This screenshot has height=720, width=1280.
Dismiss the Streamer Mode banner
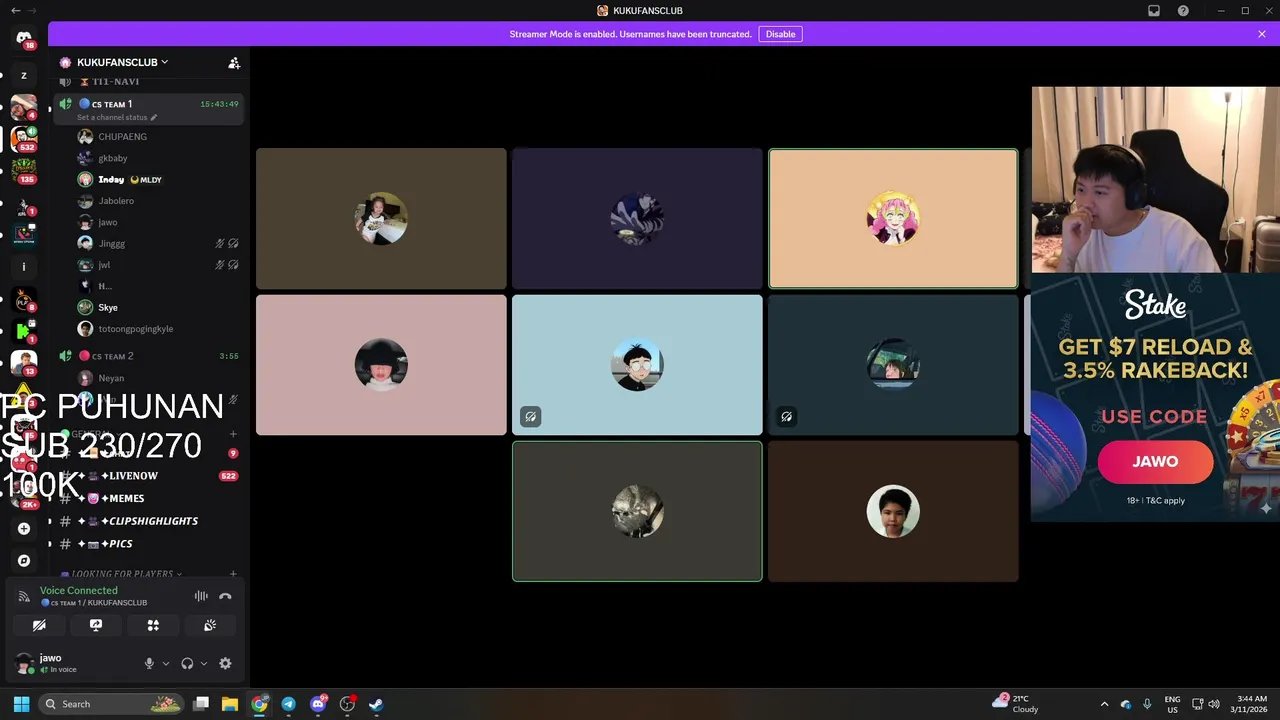pyautogui.click(x=1262, y=34)
